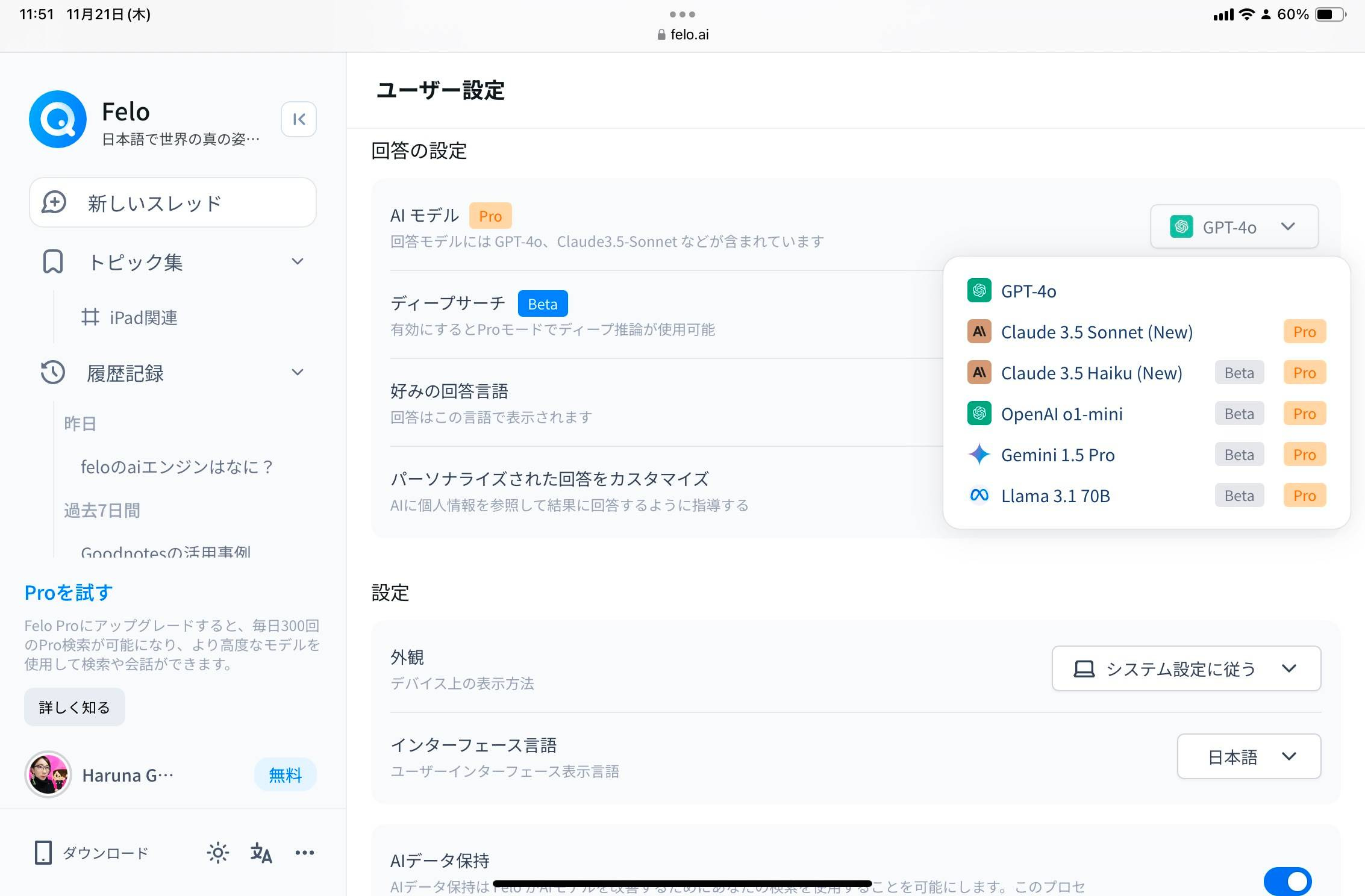Screen dimensions: 1365x896
Task: Open the three-dot more options icon
Action: (x=304, y=853)
